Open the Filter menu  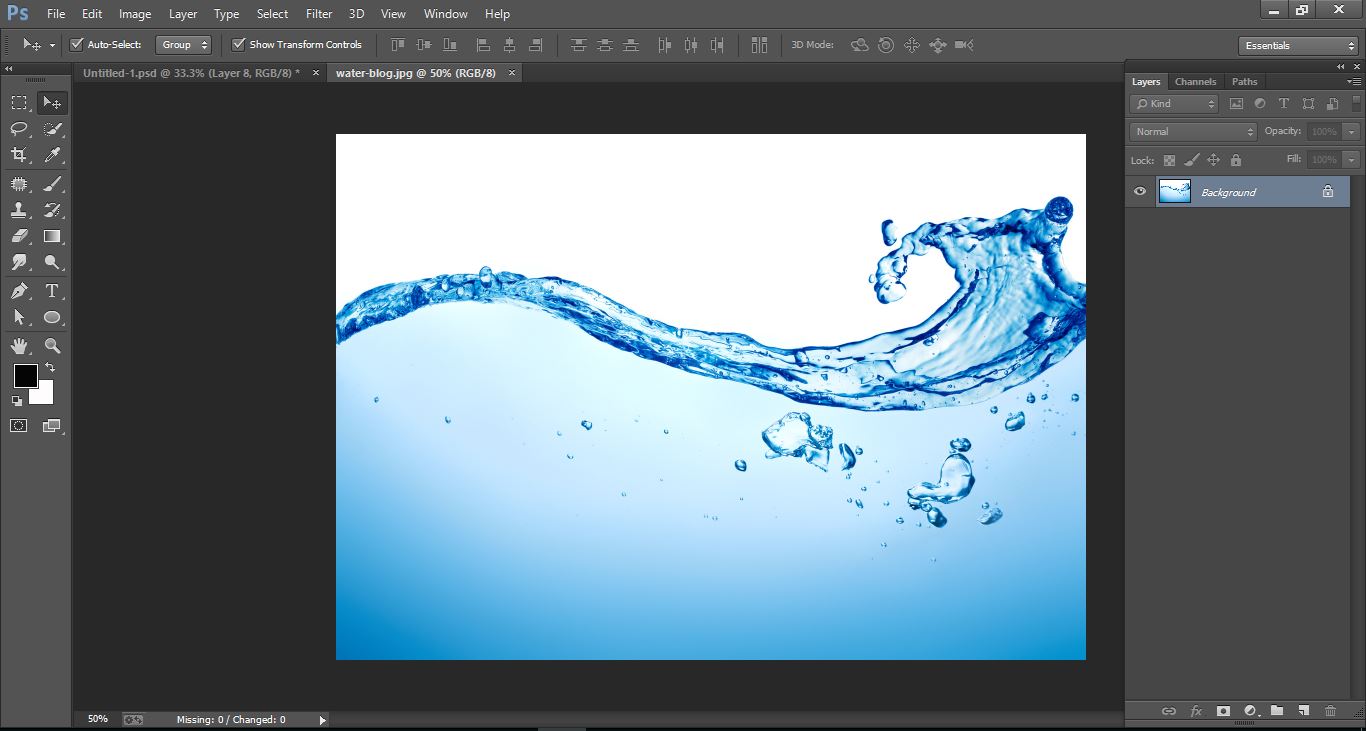(318, 13)
